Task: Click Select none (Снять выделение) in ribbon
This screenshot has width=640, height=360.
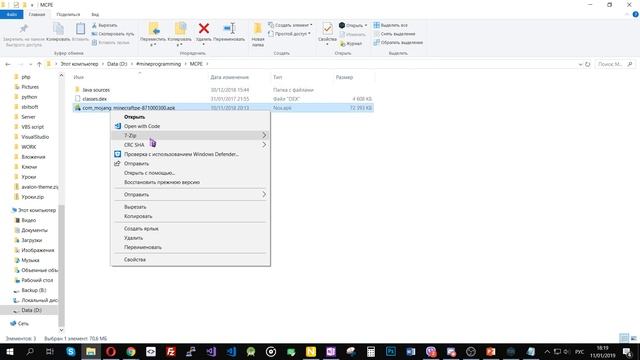Action: point(394,34)
